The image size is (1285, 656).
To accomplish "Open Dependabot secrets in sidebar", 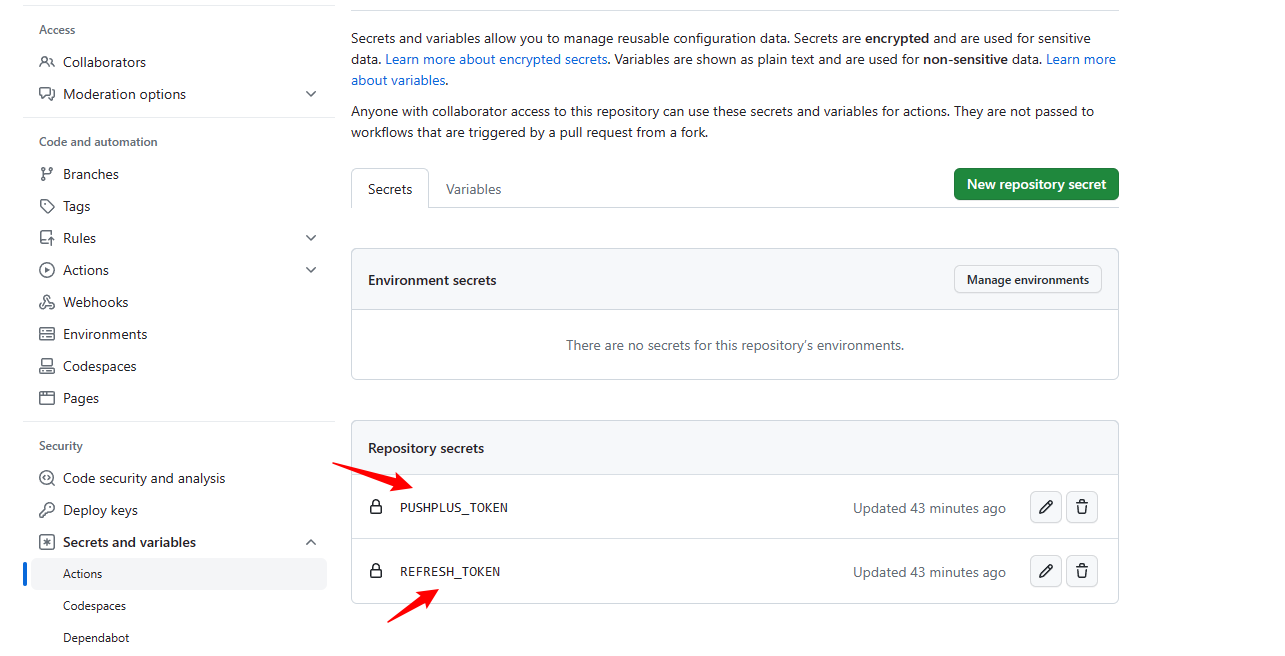I will (96, 638).
